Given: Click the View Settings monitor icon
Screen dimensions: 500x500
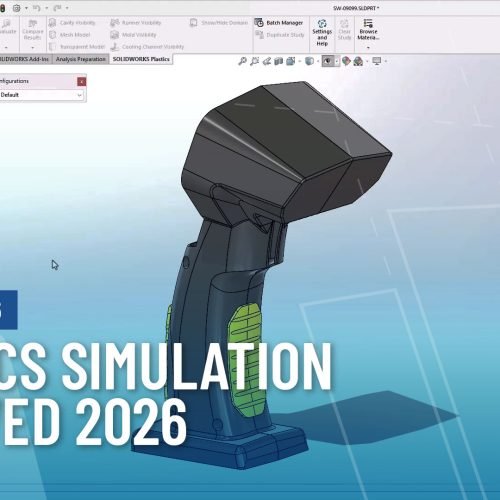Looking at the screenshot, I should (x=377, y=61).
